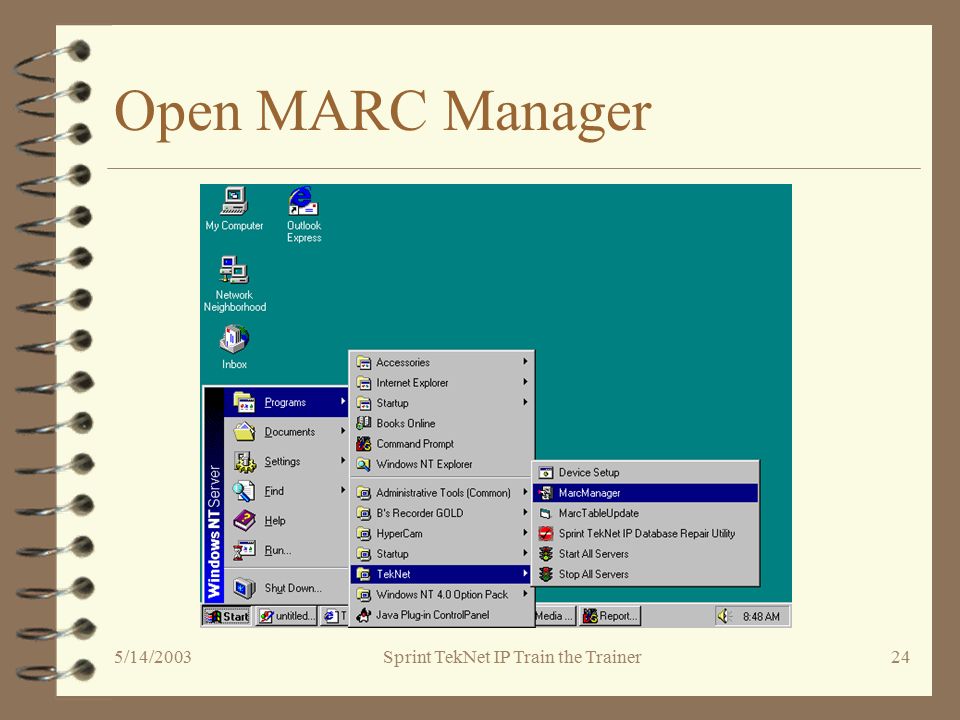Click the Find magnifier icon in Start menu
This screenshot has width=960, height=720.
244,491
